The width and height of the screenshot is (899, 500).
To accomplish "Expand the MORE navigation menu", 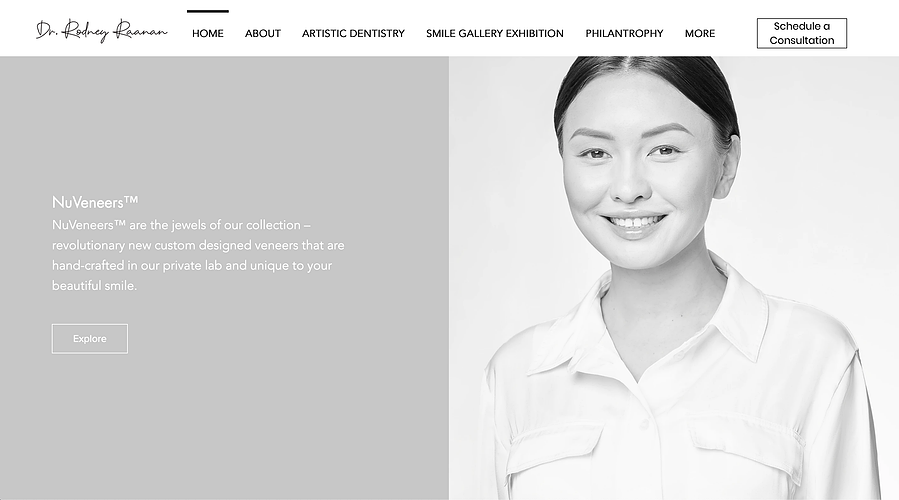I will pyautogui.click(x=699, y=33).
